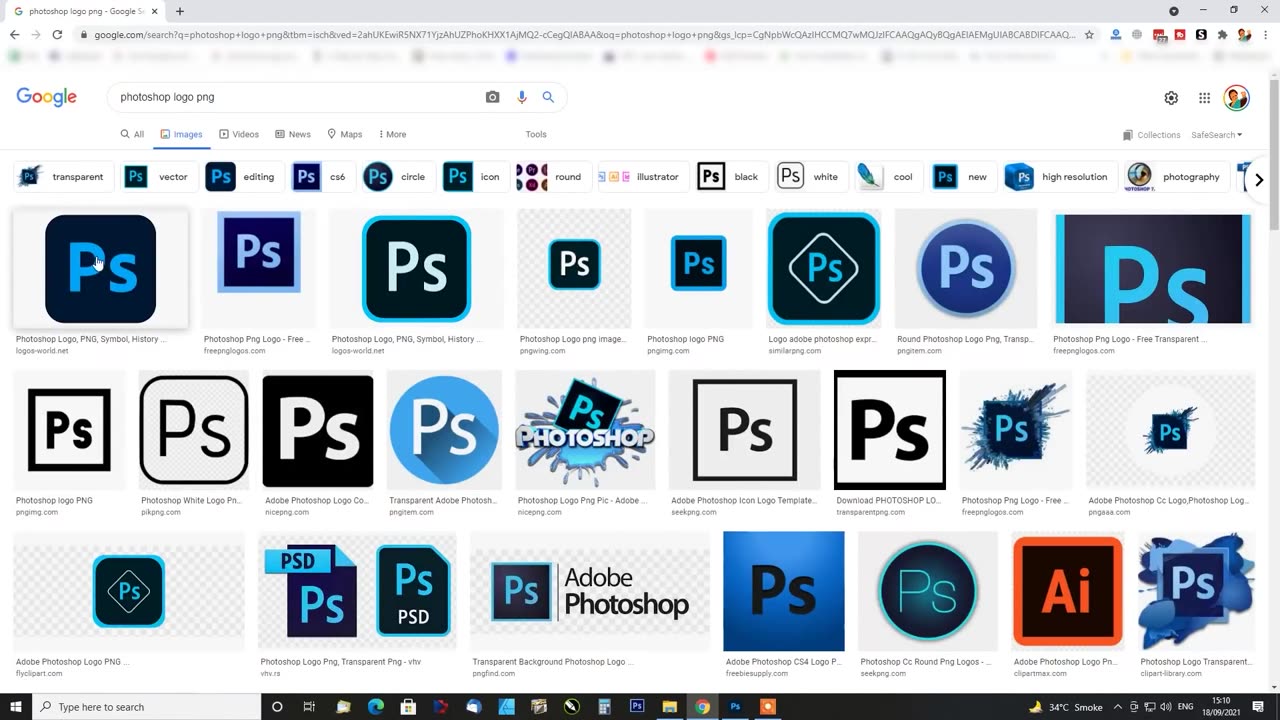Open the Chrome three-dot menu

(1264, 35)
